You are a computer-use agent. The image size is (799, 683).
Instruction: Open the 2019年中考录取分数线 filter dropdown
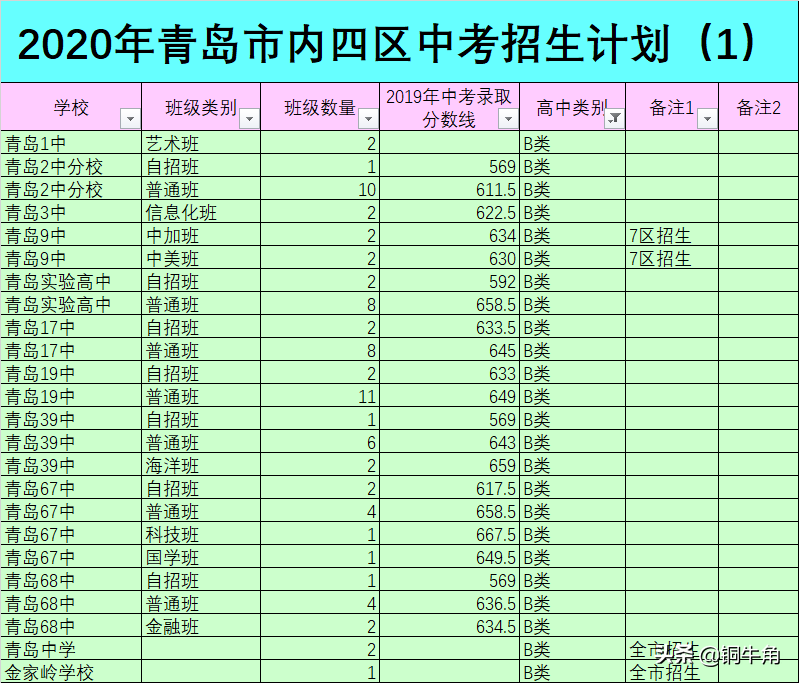click(508, 119)
